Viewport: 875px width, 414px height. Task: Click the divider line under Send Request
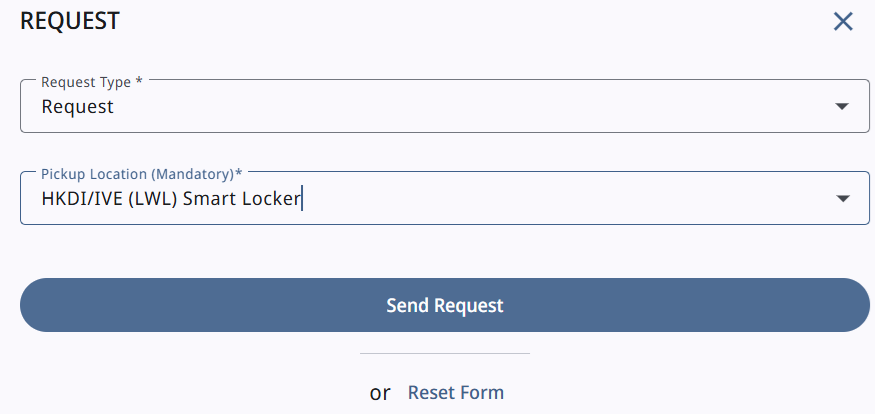tap(444, 353)
